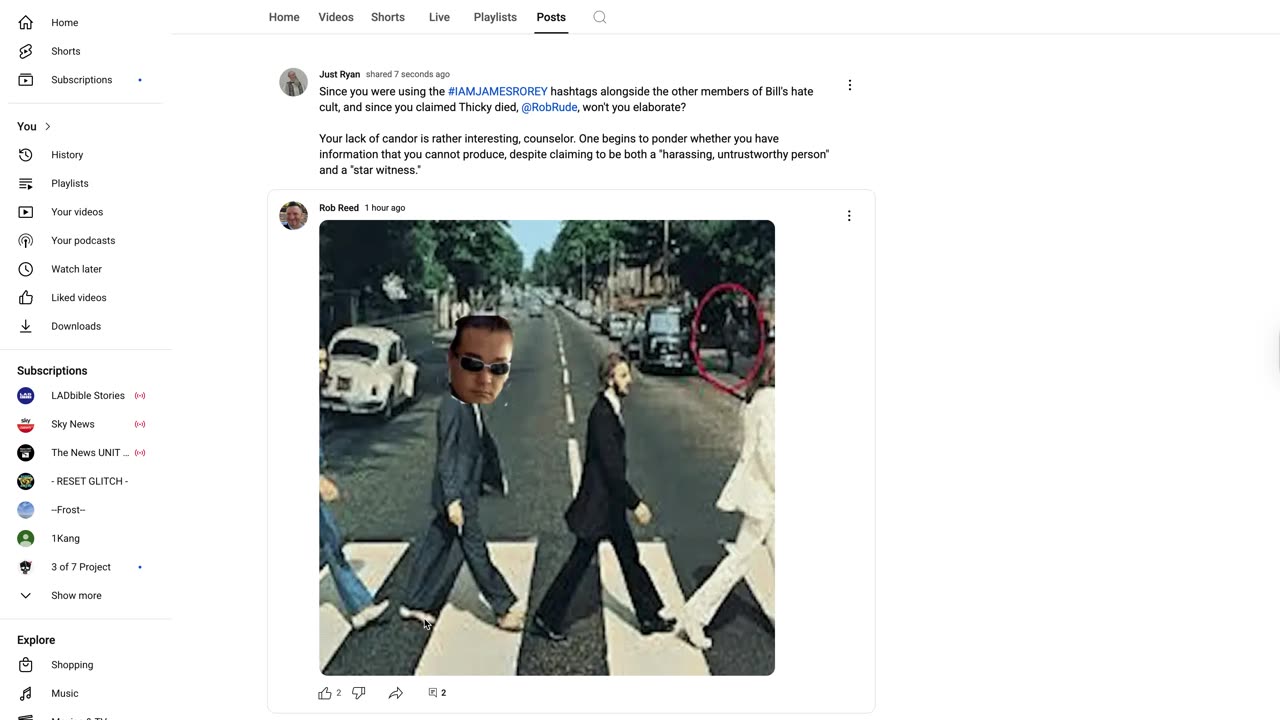Open the Subscriptions sidebar icon
This screenshot has width=1280, height=720.
coord(26,80)
